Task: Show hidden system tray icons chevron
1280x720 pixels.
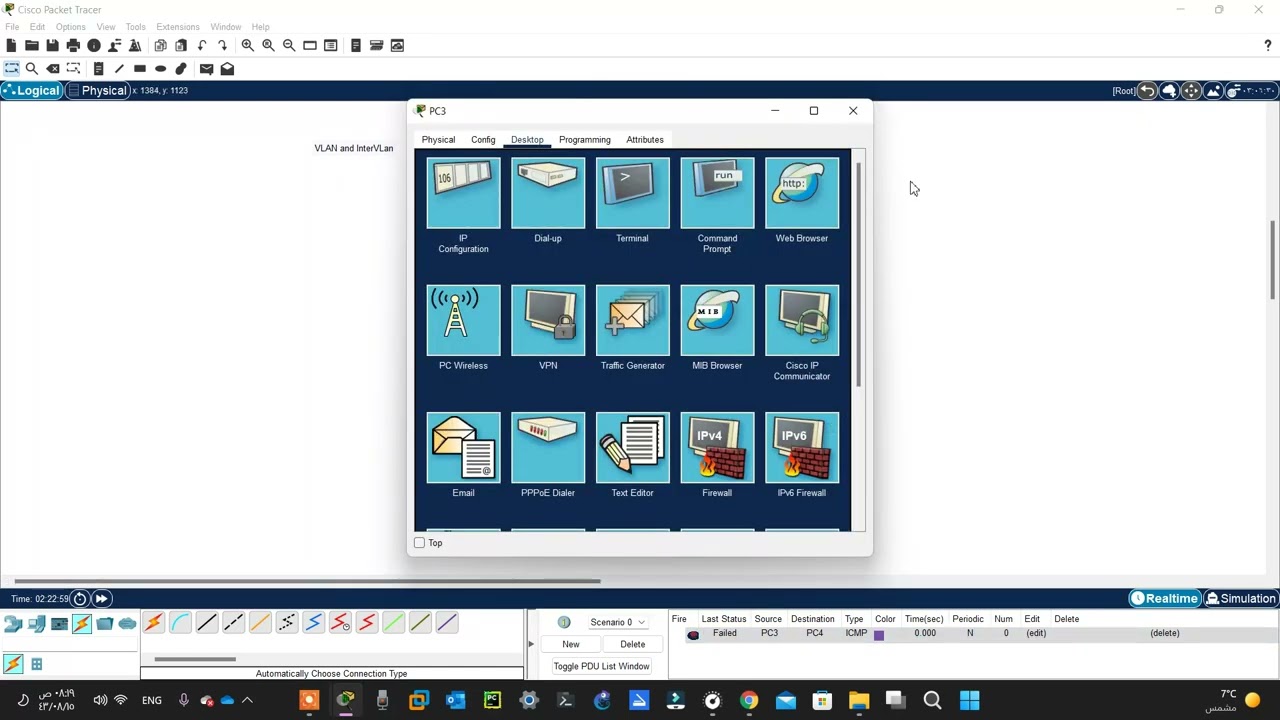Action: tap(247, 700)
